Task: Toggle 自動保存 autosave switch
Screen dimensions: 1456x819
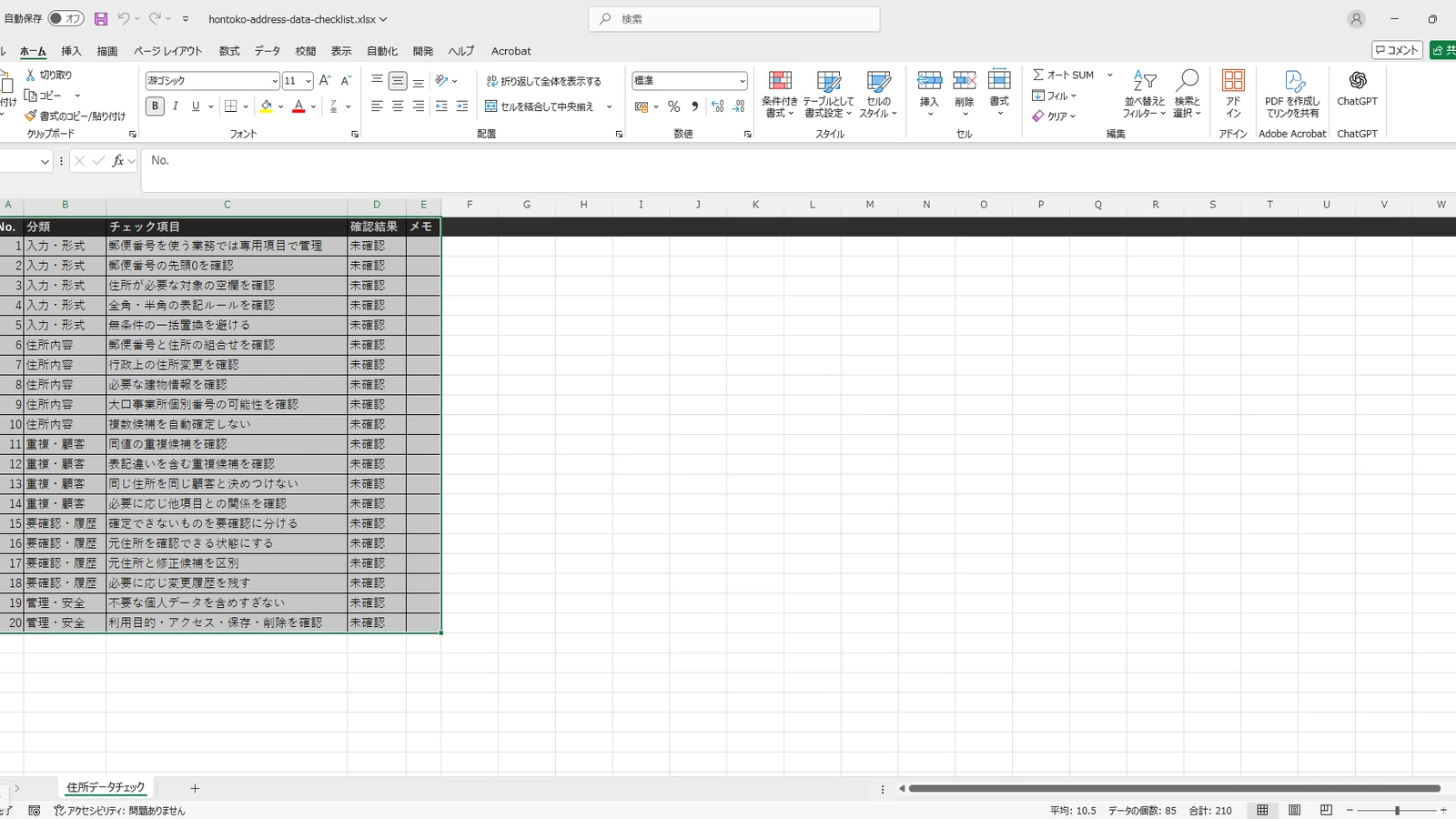Action: 66,18
